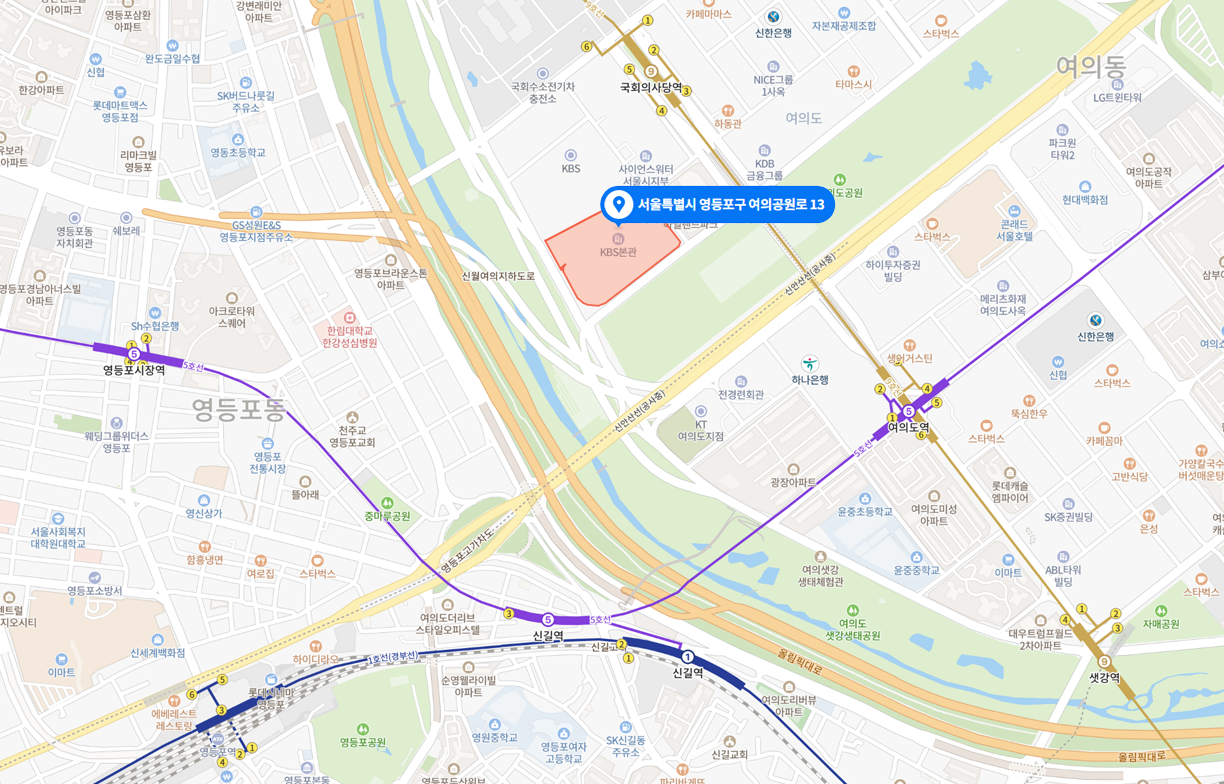Image resolution: width=1224 pixels, height=784 pixels.
Task: Click the 중마루공원 park icon
Action: (x=387, y=503)
